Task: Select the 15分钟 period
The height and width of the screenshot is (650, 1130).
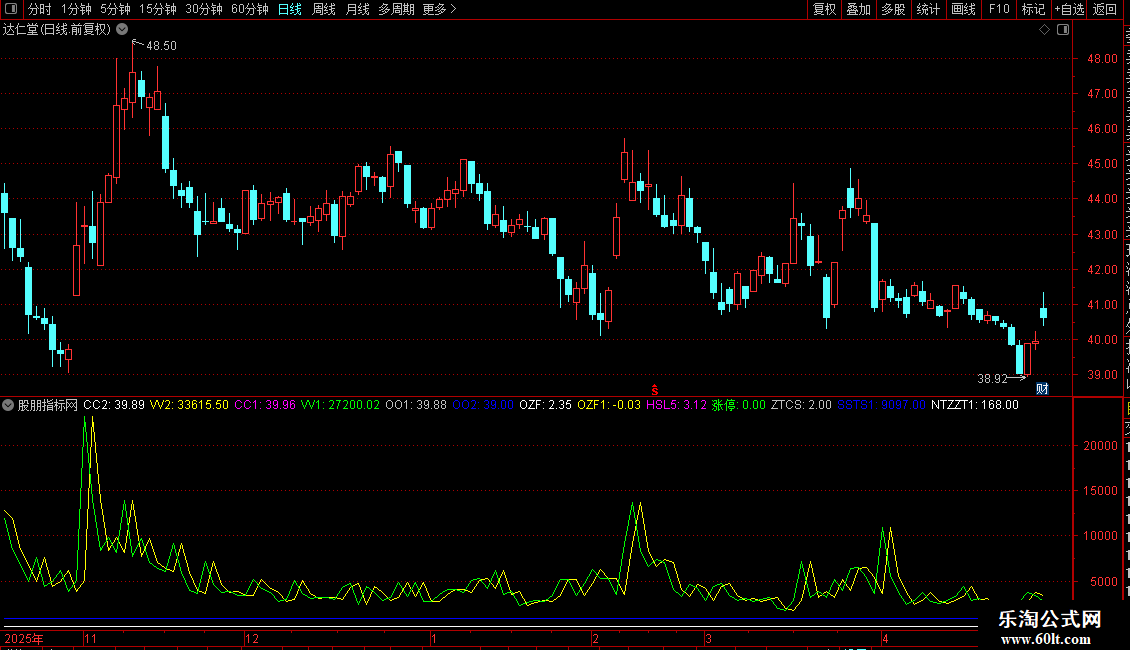Action: point(157,9)
